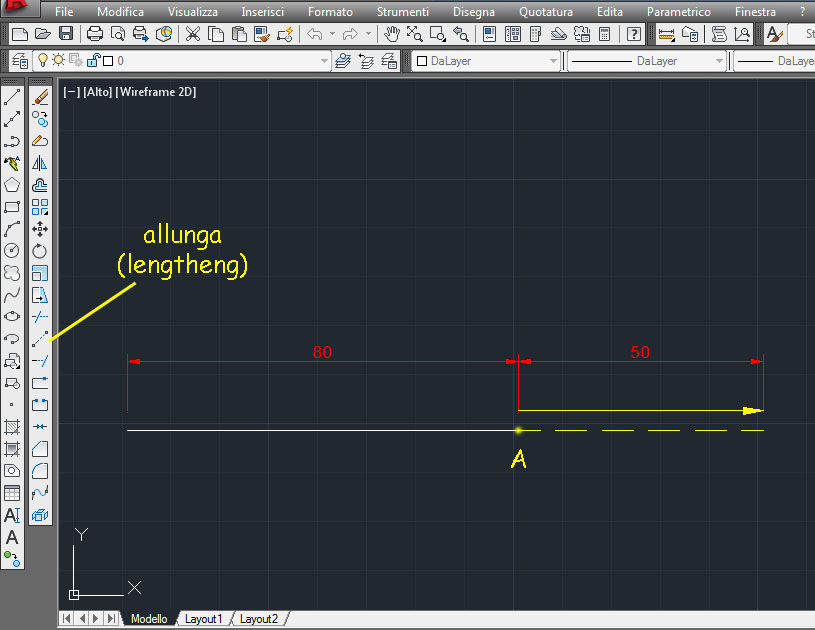815x630 pixels.
Task: Select the Rectangle draw tool
Action: pyautogui.click(x=12, y=207)
